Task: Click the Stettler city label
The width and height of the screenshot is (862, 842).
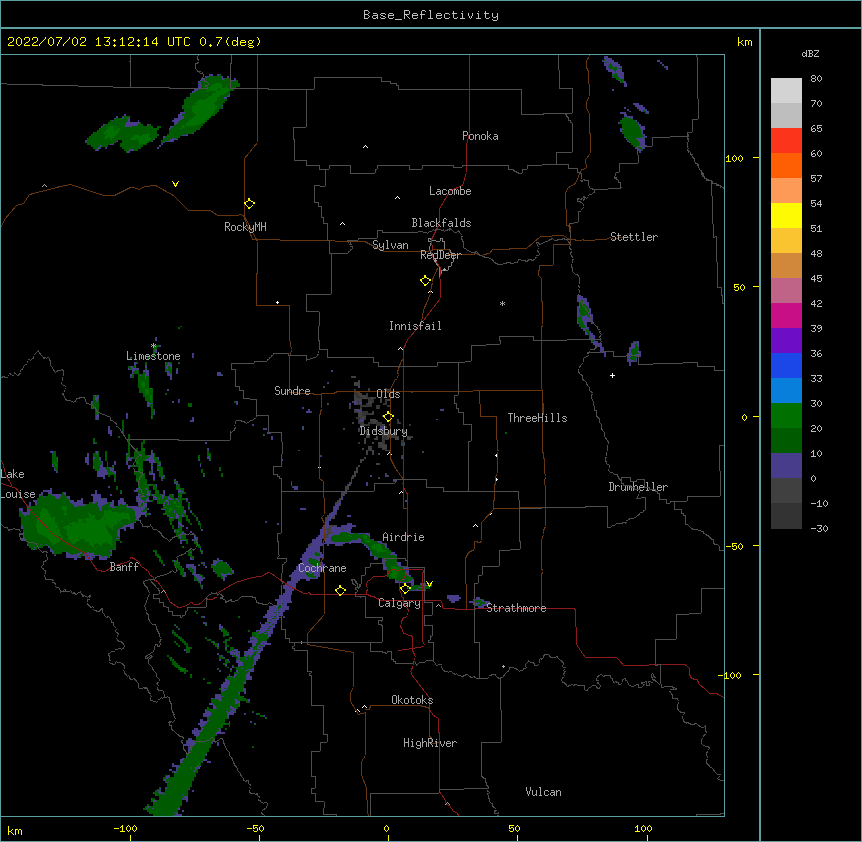Action: click(x=633, y=237)
